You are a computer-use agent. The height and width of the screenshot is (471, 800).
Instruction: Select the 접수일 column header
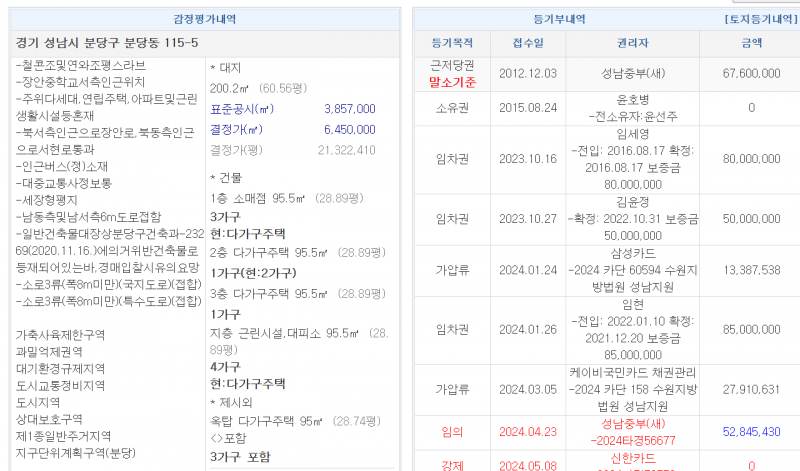click(x=528, y=43)
